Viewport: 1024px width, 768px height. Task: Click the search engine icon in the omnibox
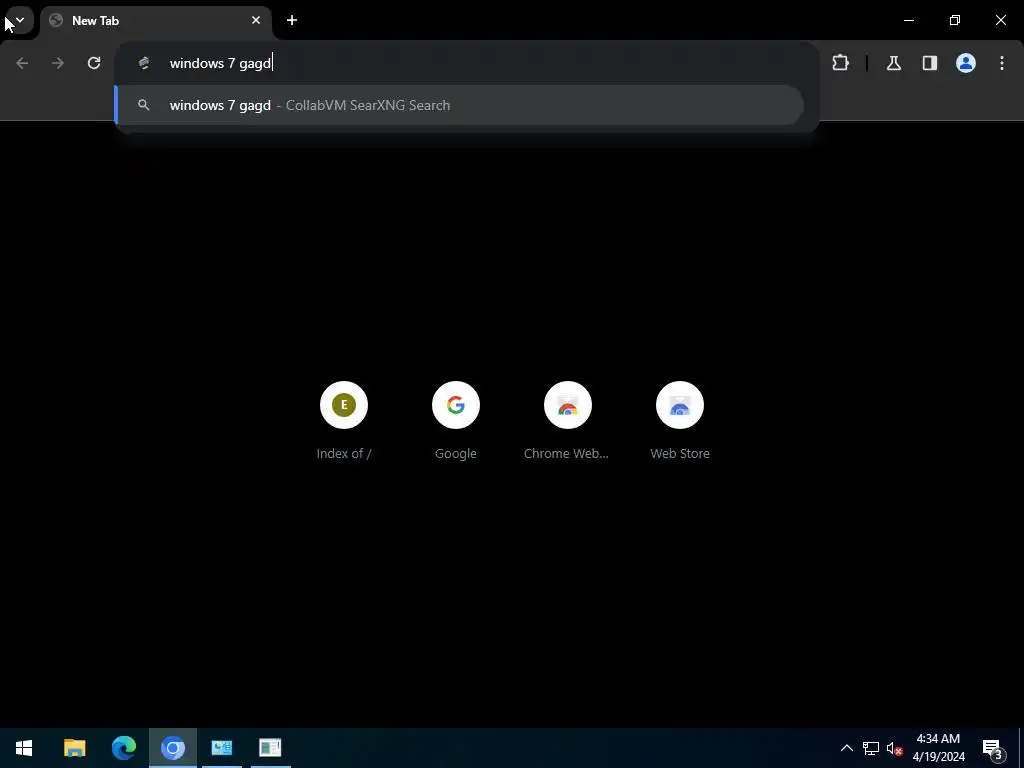144,63
